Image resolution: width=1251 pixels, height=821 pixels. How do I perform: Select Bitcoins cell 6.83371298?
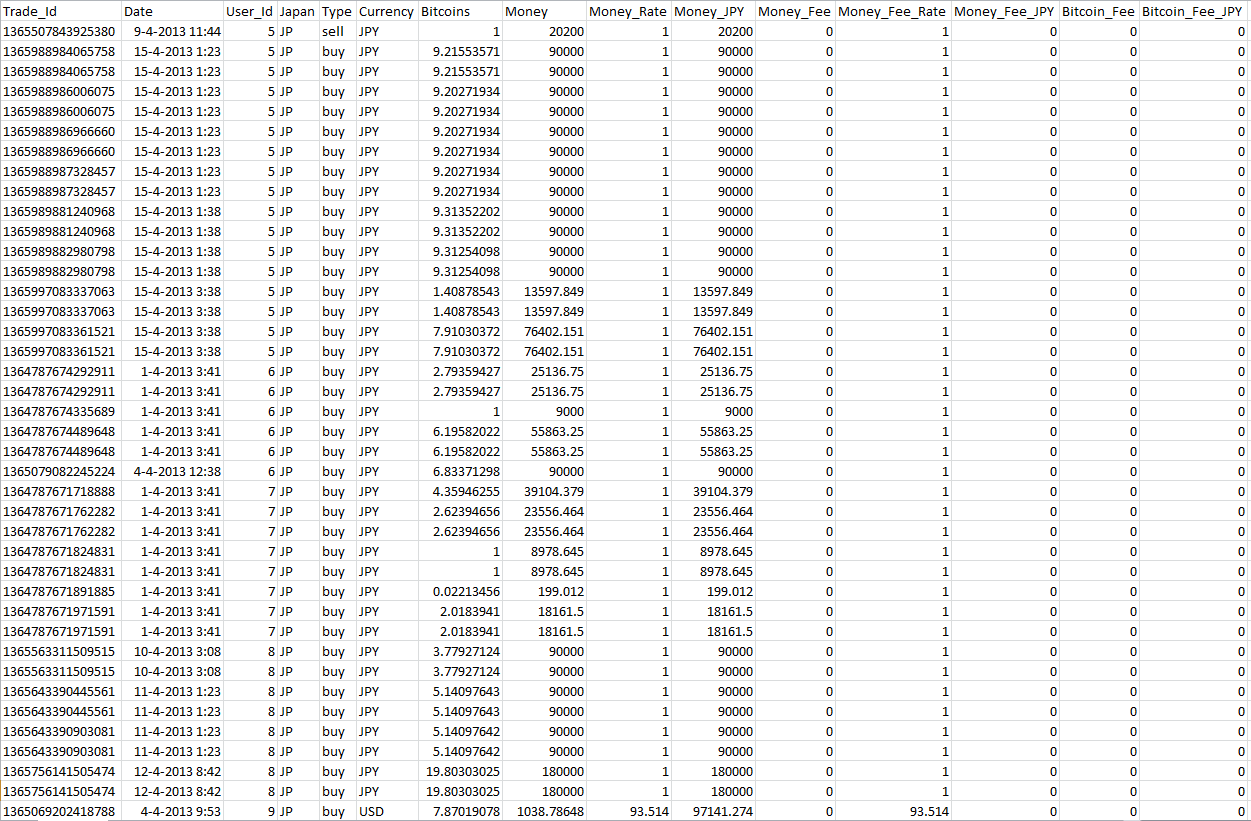[x=460, y=471]
